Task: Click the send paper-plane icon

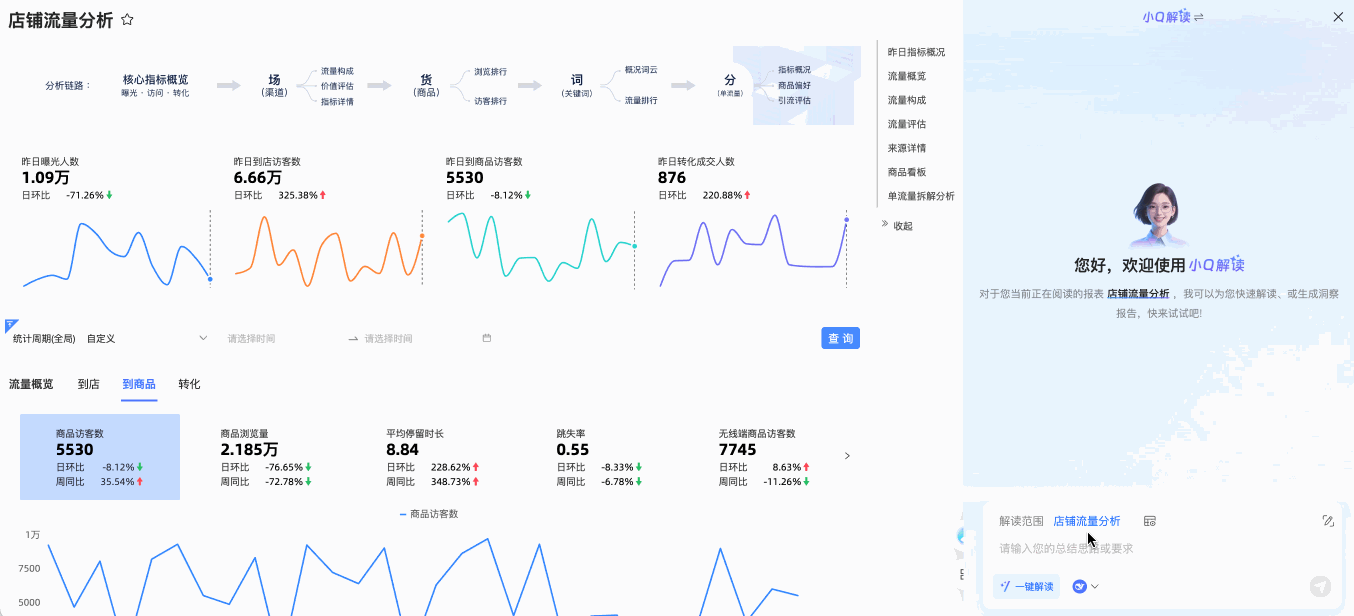Action: (1320, 587)
